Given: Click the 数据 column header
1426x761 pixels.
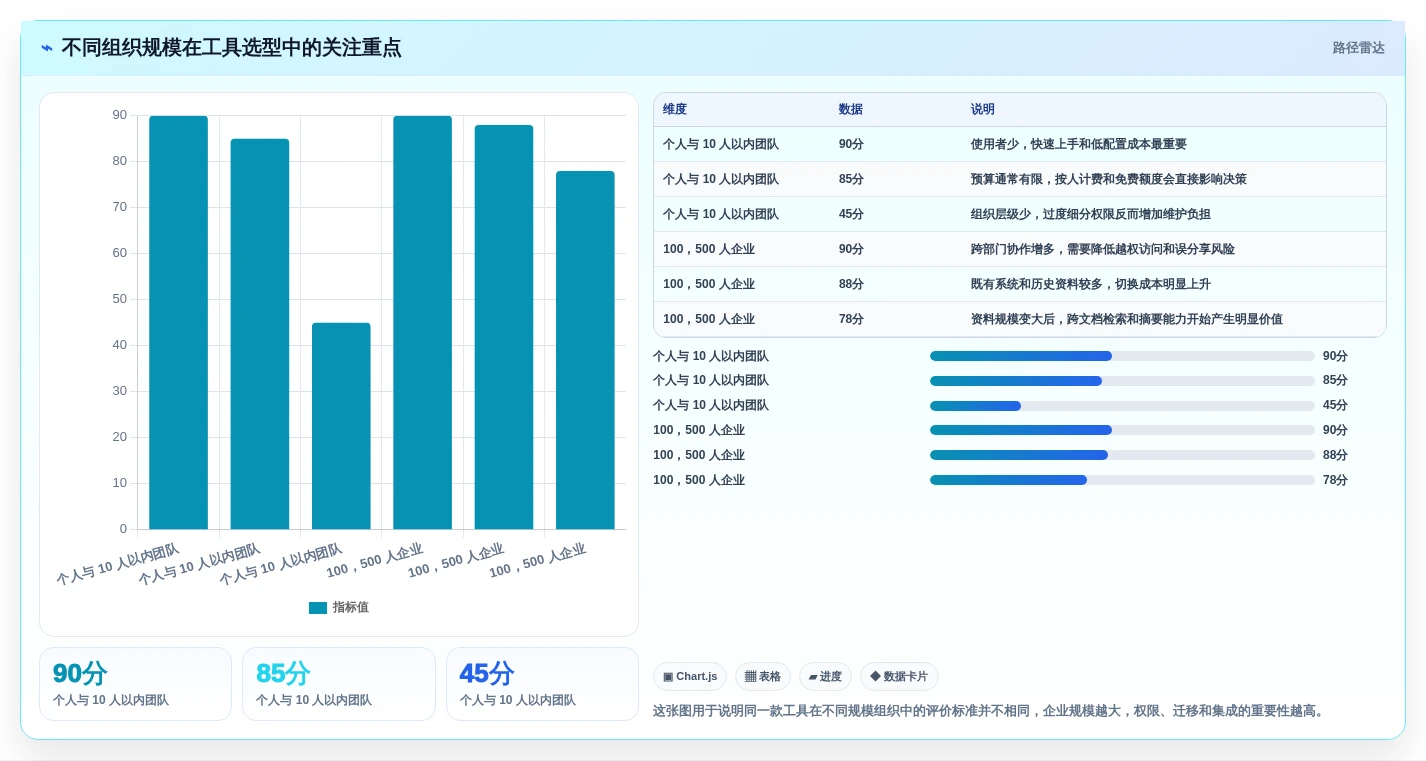Looking at the screenshot, I should pos(851,110).
